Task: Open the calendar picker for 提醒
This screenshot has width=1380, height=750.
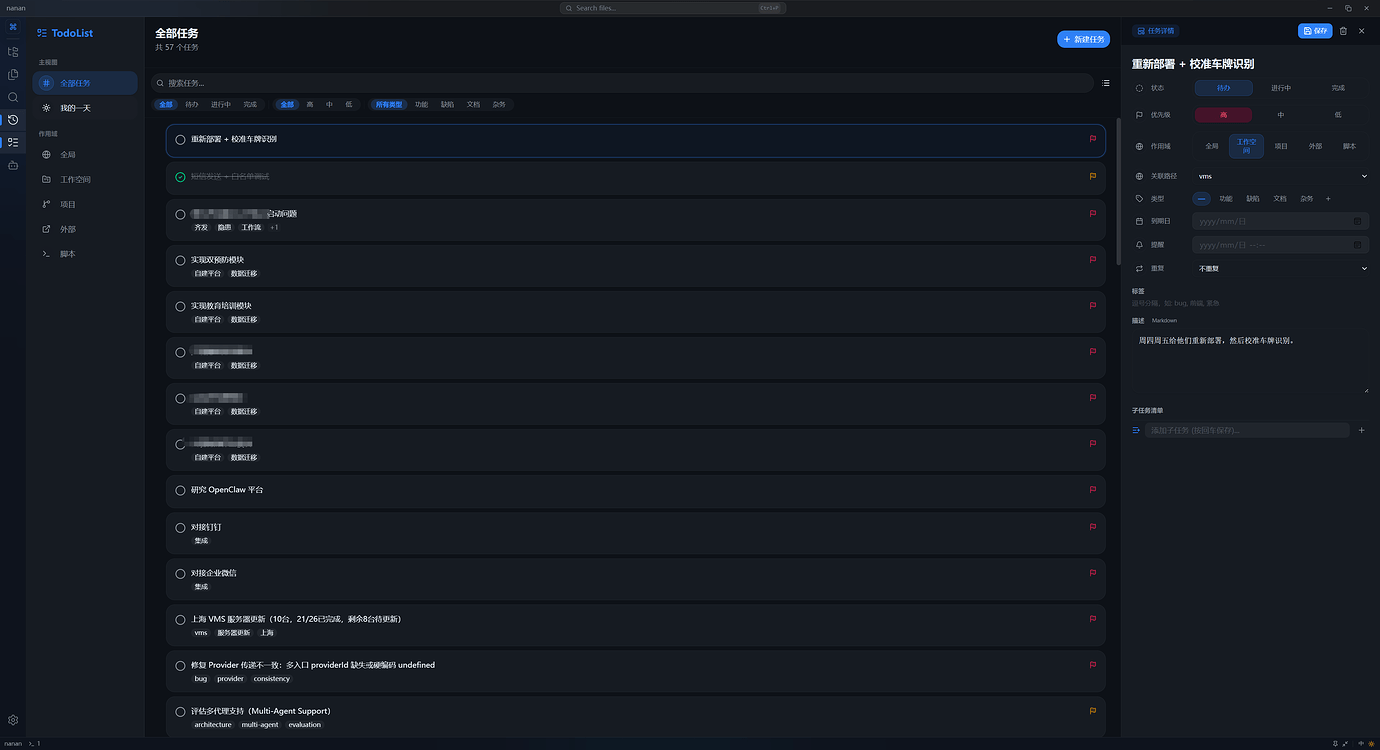Action: (x=1357, y=245)
